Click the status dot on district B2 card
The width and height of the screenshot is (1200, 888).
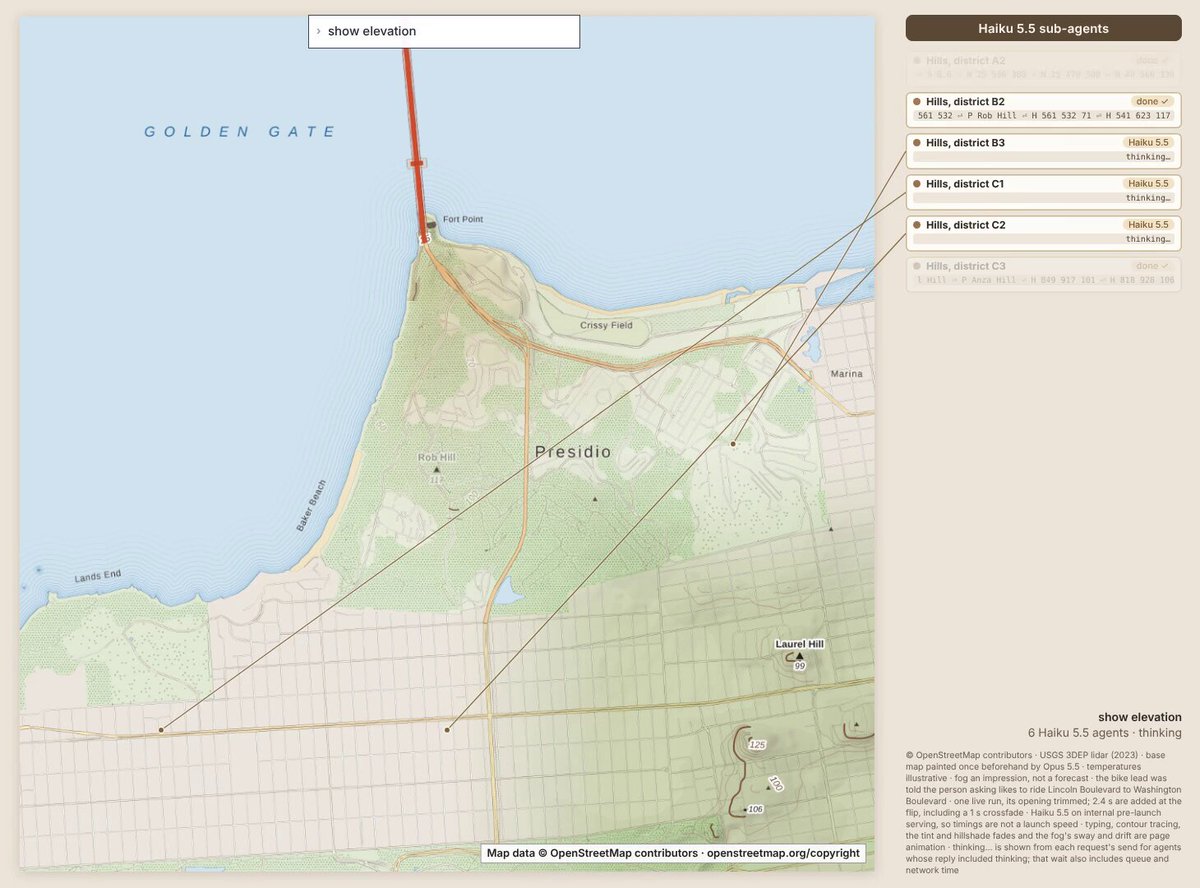917,102
